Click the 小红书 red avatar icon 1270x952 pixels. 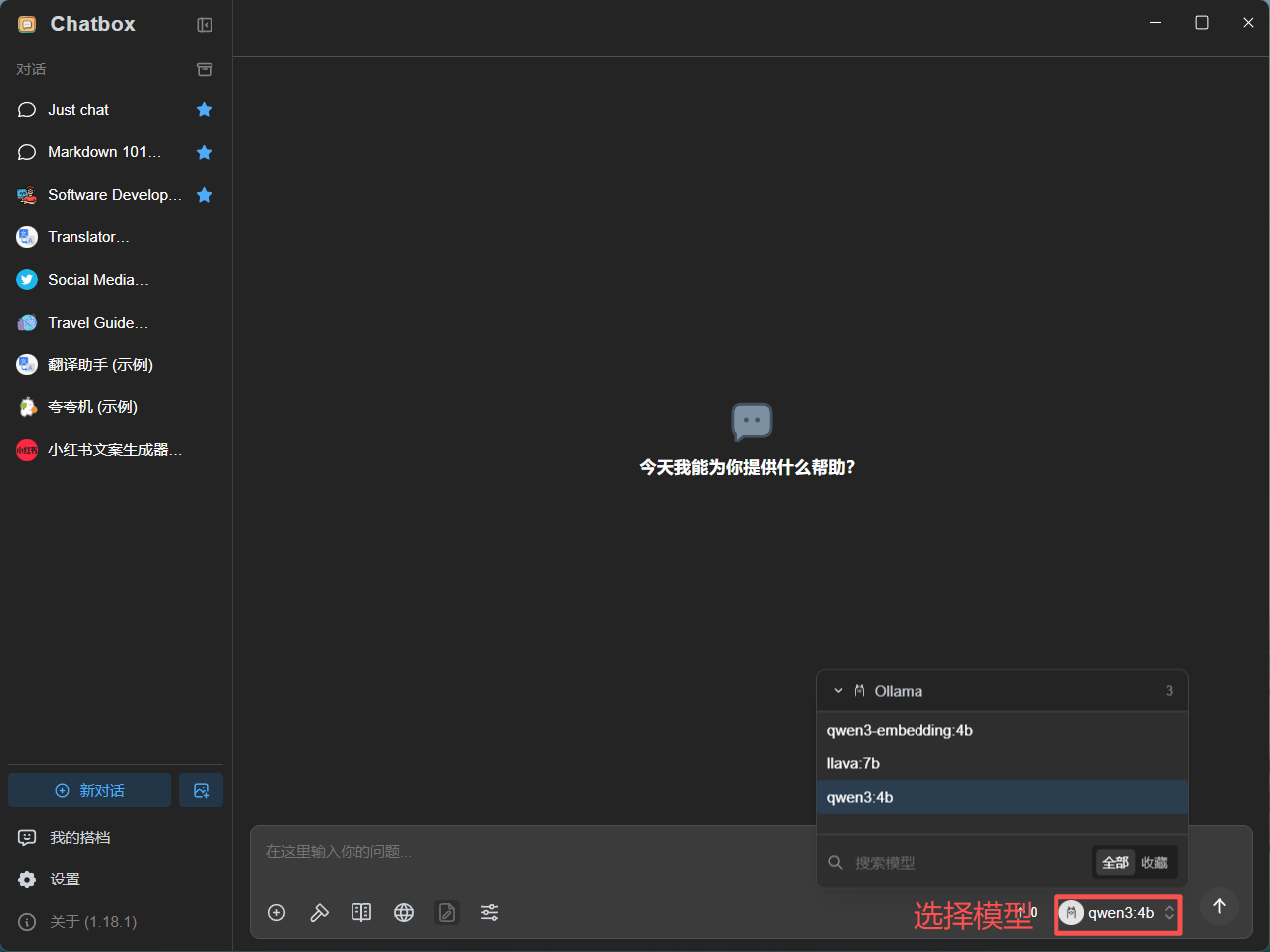click(27, 450)
